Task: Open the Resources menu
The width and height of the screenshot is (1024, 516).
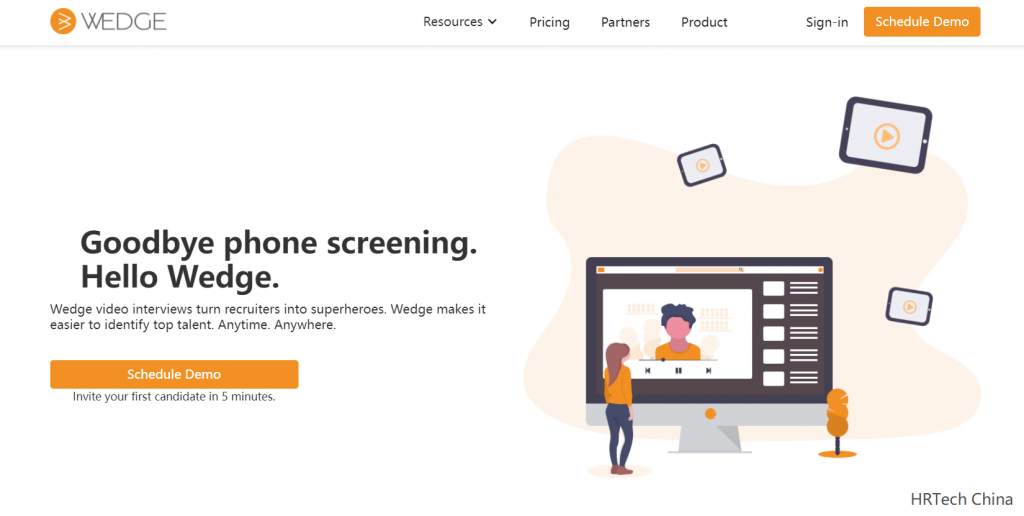Action: pos(460,22)
